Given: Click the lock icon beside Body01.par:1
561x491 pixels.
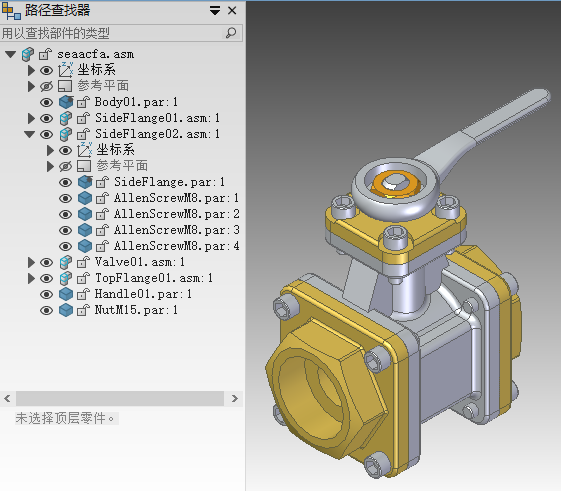Looking at the screenshot, I should [x=83, y=102].
